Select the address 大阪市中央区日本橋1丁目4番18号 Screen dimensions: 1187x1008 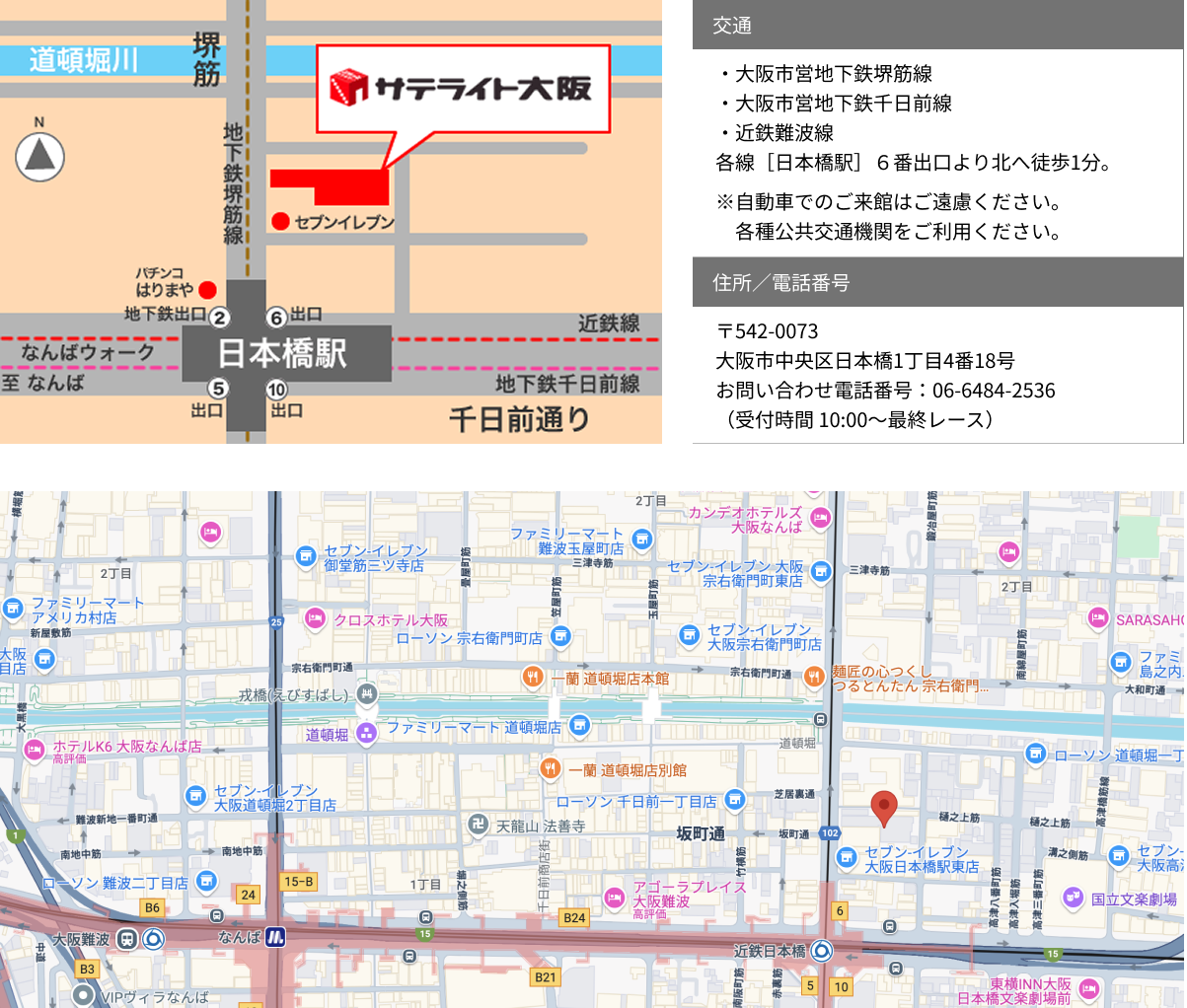click(x=865, y=361)
